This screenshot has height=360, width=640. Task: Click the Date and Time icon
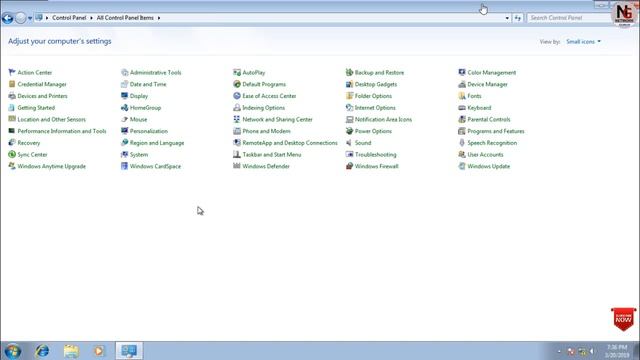click(x=124, y=84)
